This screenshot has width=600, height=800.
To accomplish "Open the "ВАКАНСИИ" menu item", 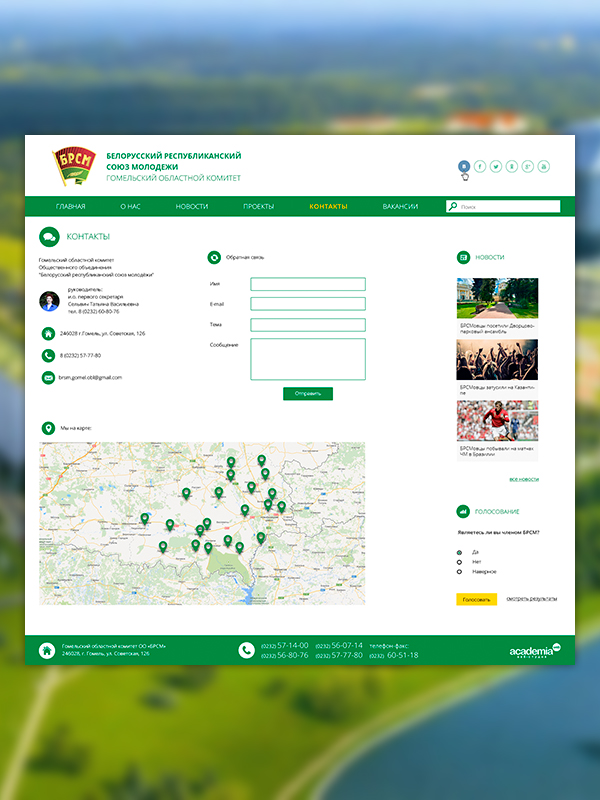I will (x=400, y=207).
